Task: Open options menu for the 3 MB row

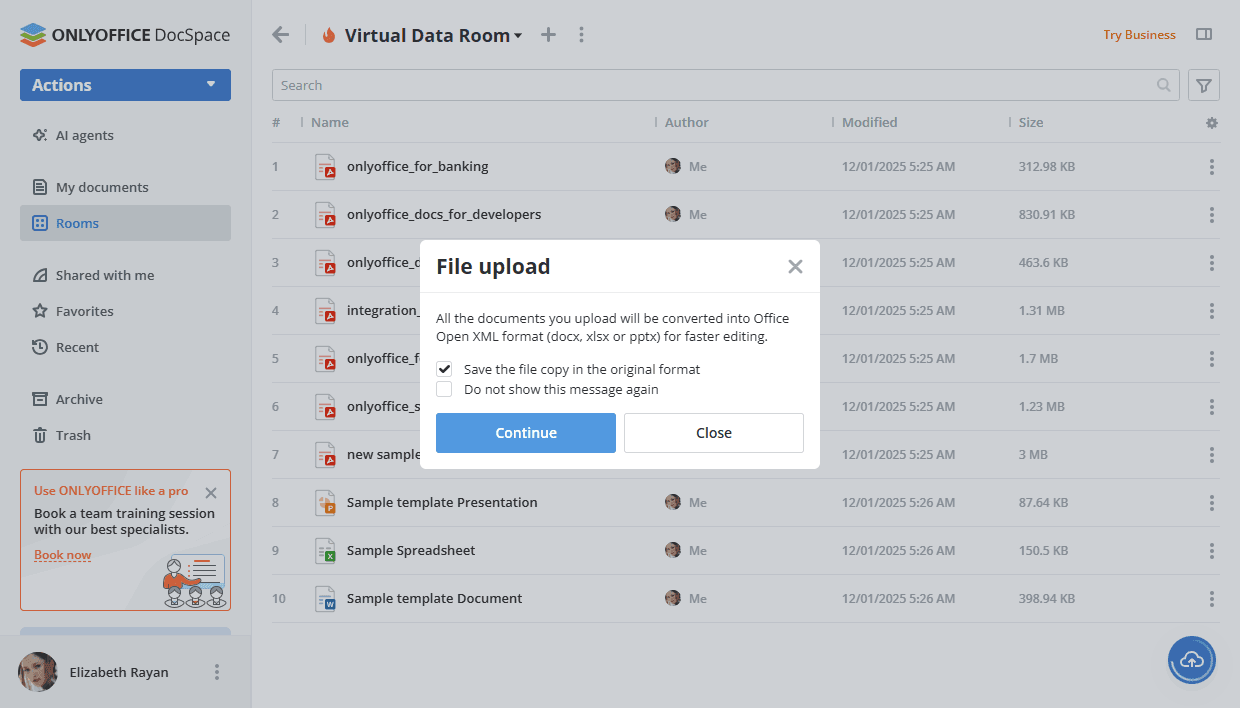Action: pos(1212,455)
